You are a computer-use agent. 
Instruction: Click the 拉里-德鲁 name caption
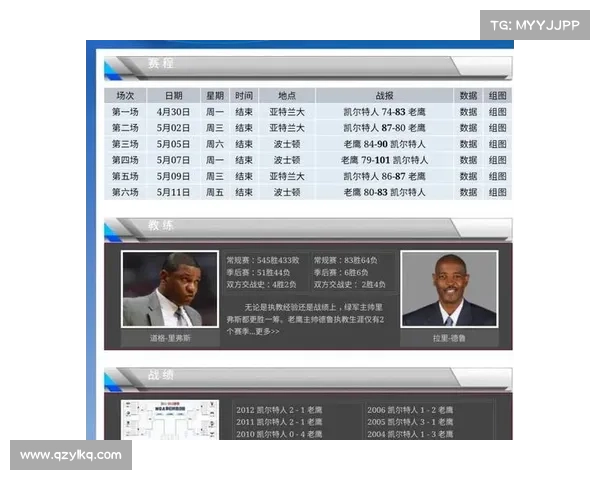click(449, 339)
